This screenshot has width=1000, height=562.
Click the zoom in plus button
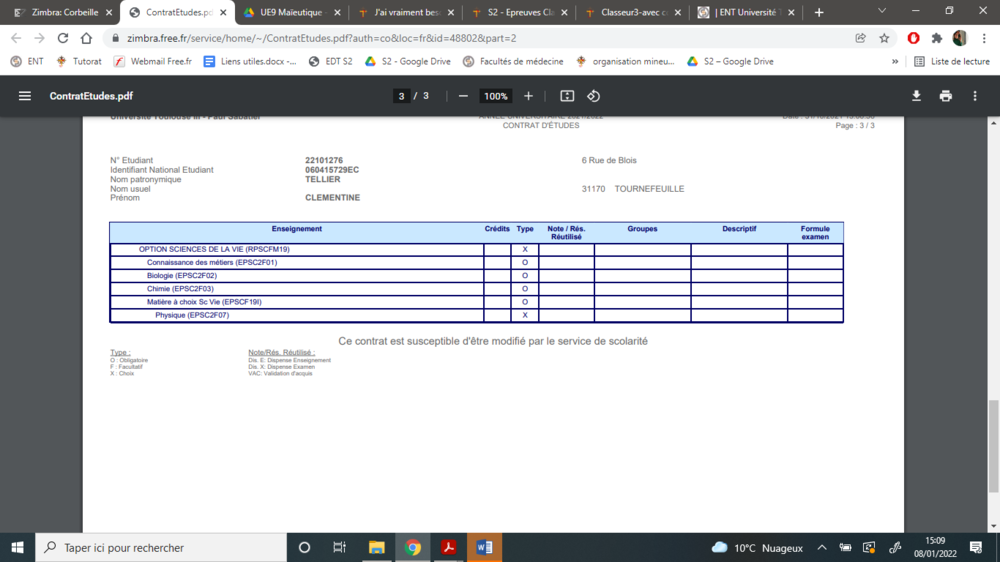click(528, 96)
